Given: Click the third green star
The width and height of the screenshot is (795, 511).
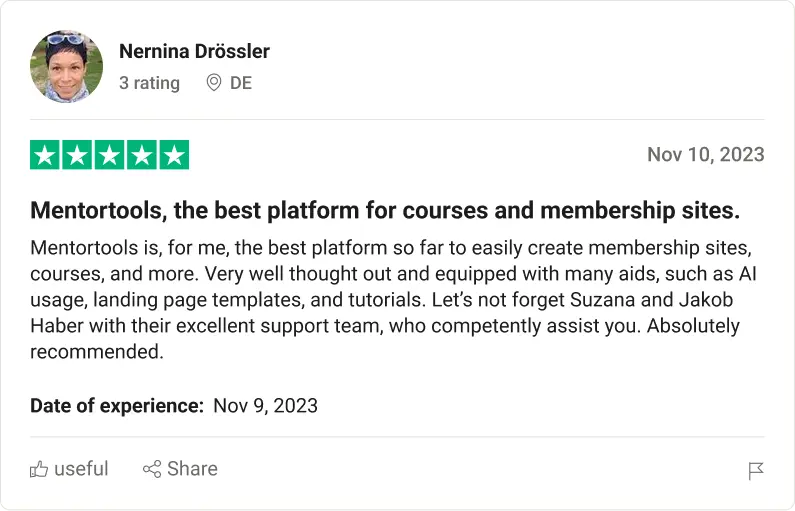Looking at the screenshot, I should click(110, 155).
